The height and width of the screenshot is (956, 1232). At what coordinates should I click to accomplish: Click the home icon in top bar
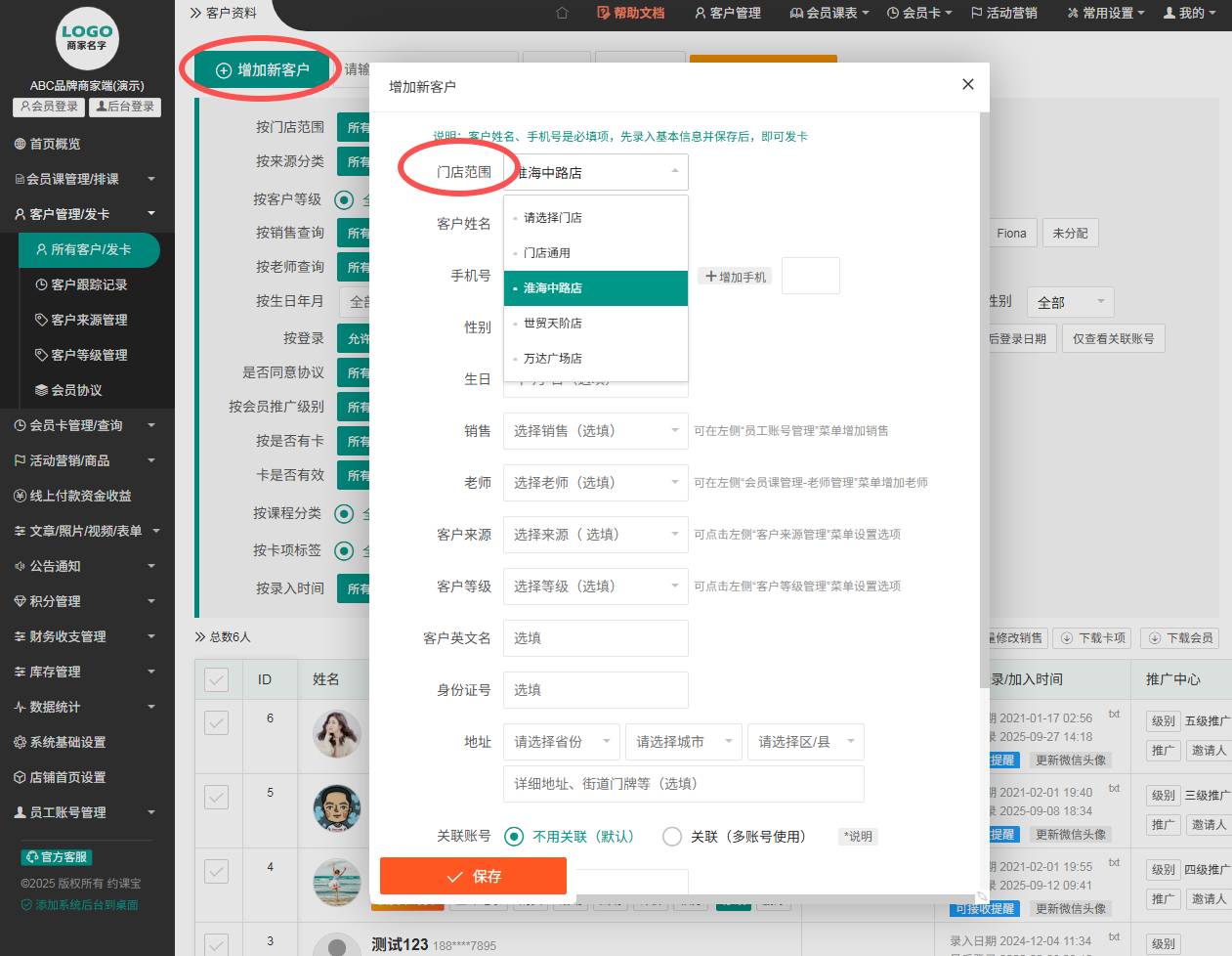(x=562, y=13)
